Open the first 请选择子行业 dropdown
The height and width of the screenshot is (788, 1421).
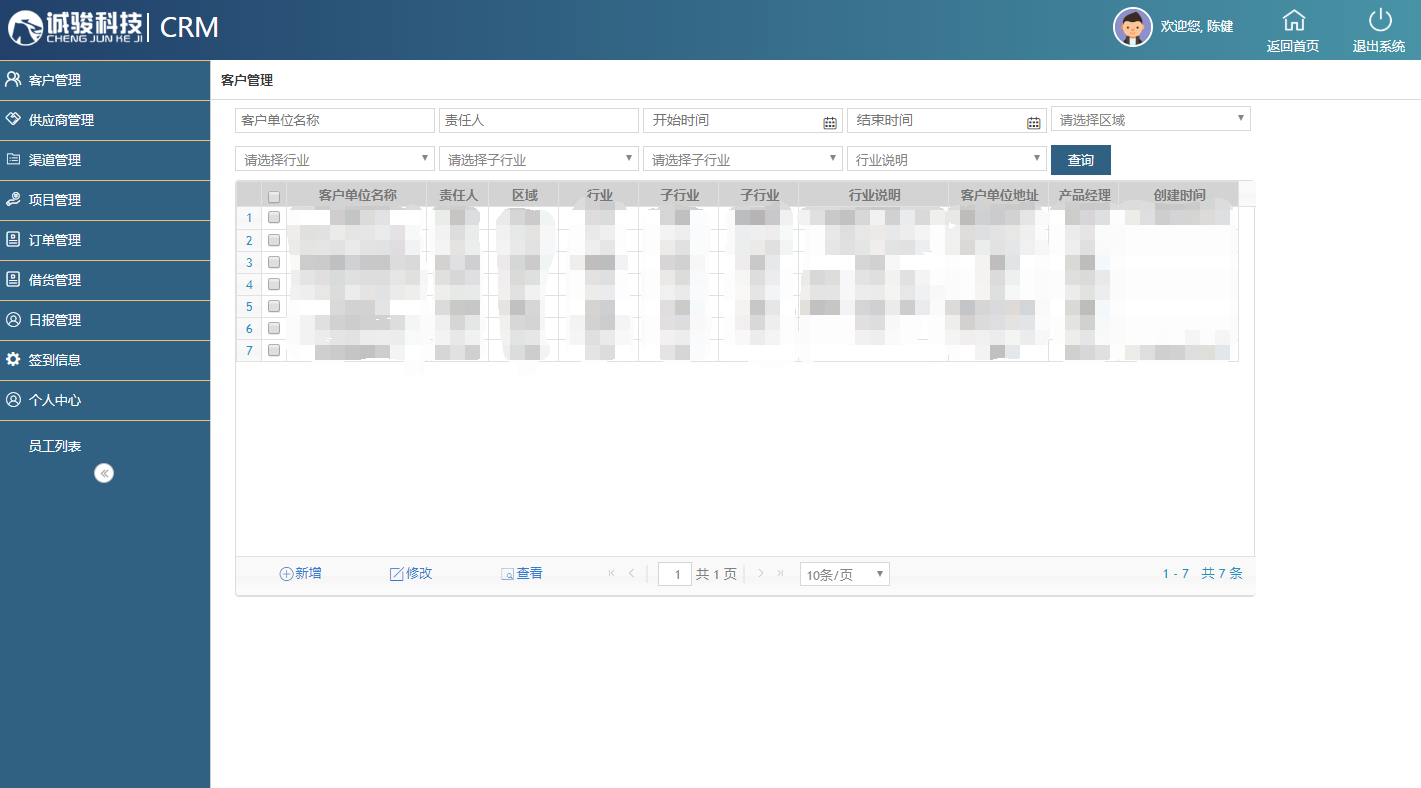click(x=539, y=159)
